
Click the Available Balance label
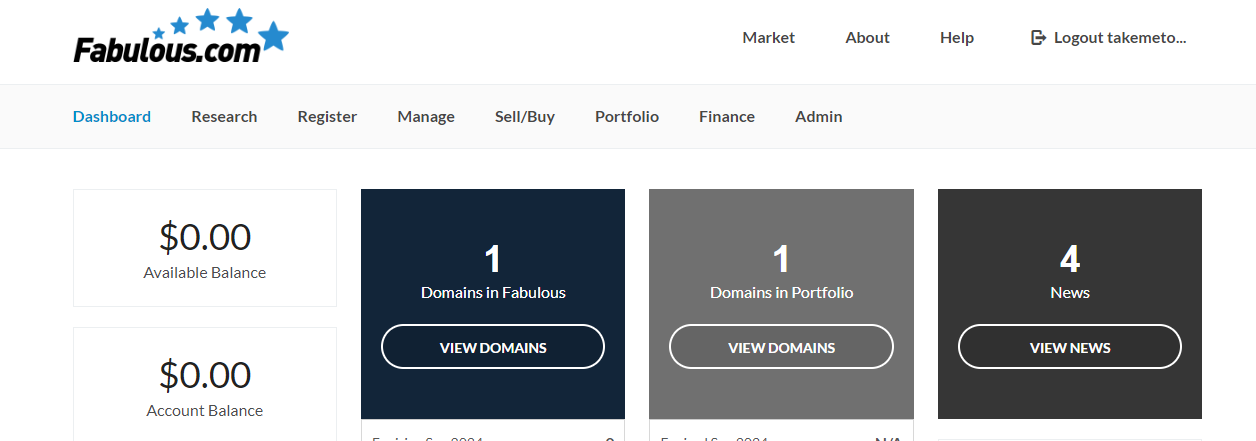tap(205, 272)
